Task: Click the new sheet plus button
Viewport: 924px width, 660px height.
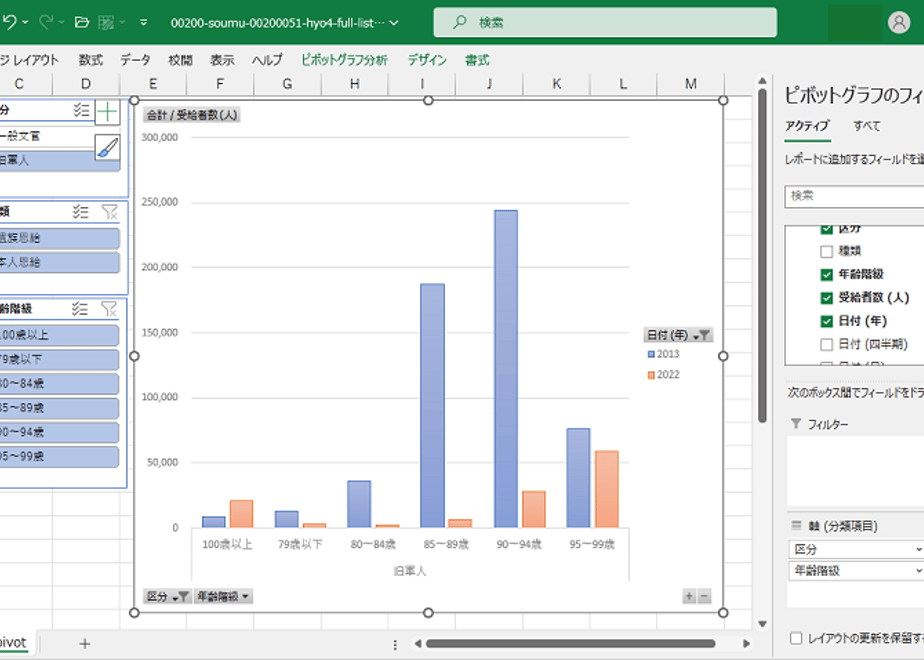Action: click(x=85, y=644)
